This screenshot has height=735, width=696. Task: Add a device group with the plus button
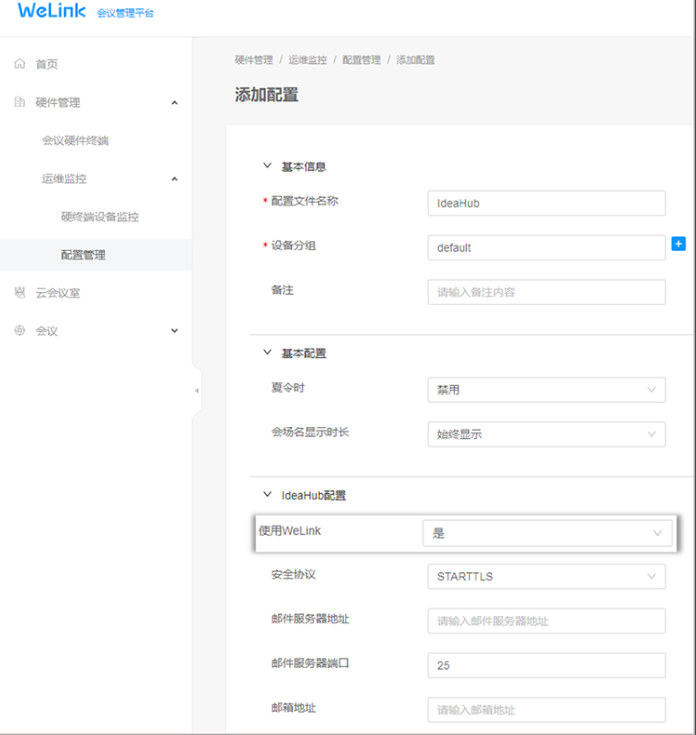click(678, 244)
